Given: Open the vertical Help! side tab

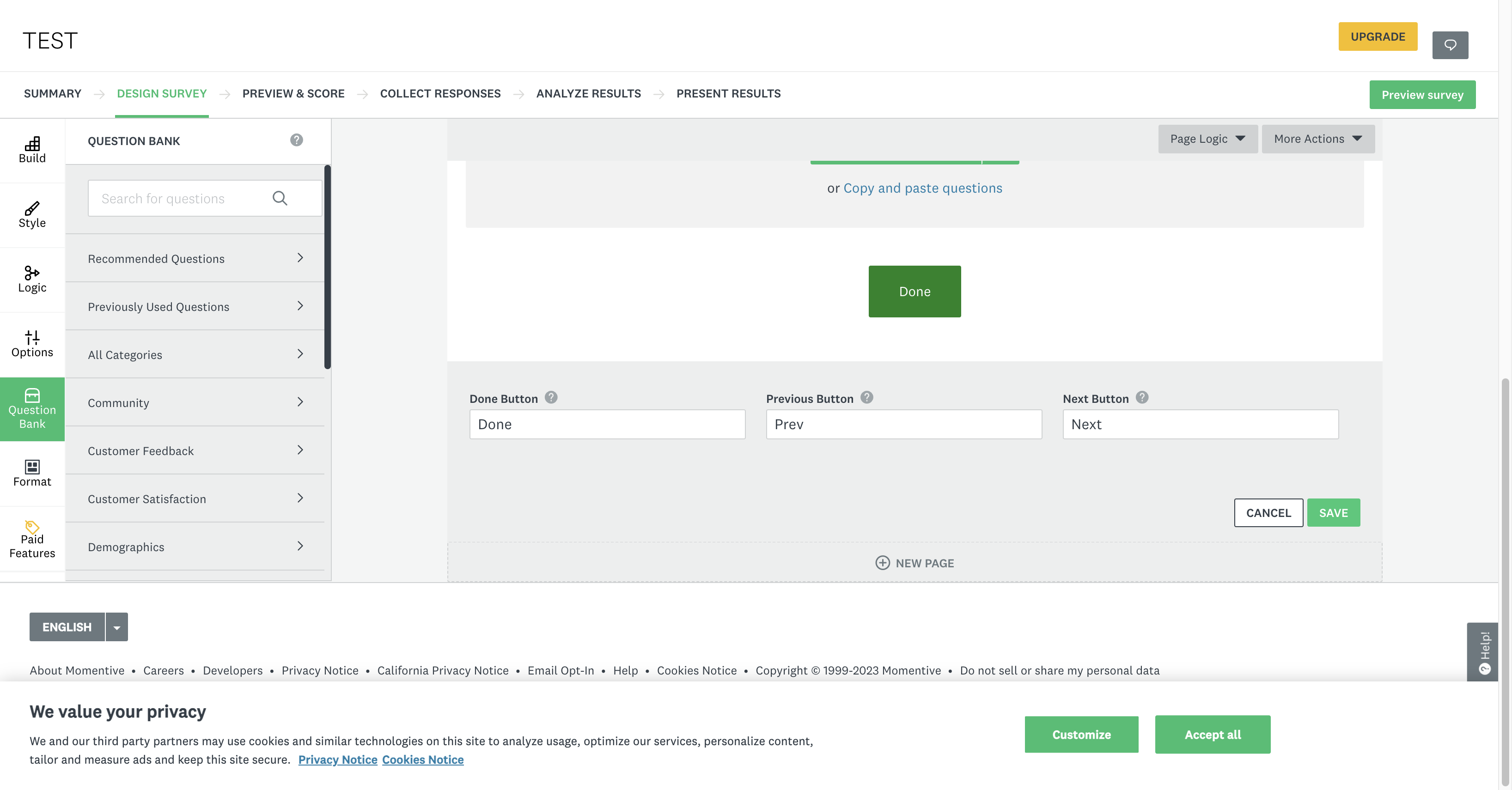Looking at the screenshot, I should coord(1482,651).
